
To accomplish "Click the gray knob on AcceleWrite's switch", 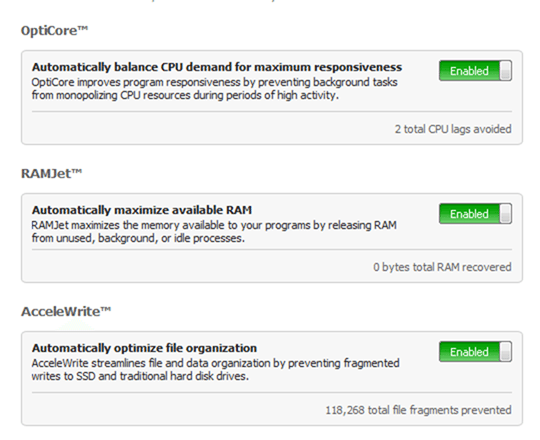I will pyautogui.click(x=506, y=352).
